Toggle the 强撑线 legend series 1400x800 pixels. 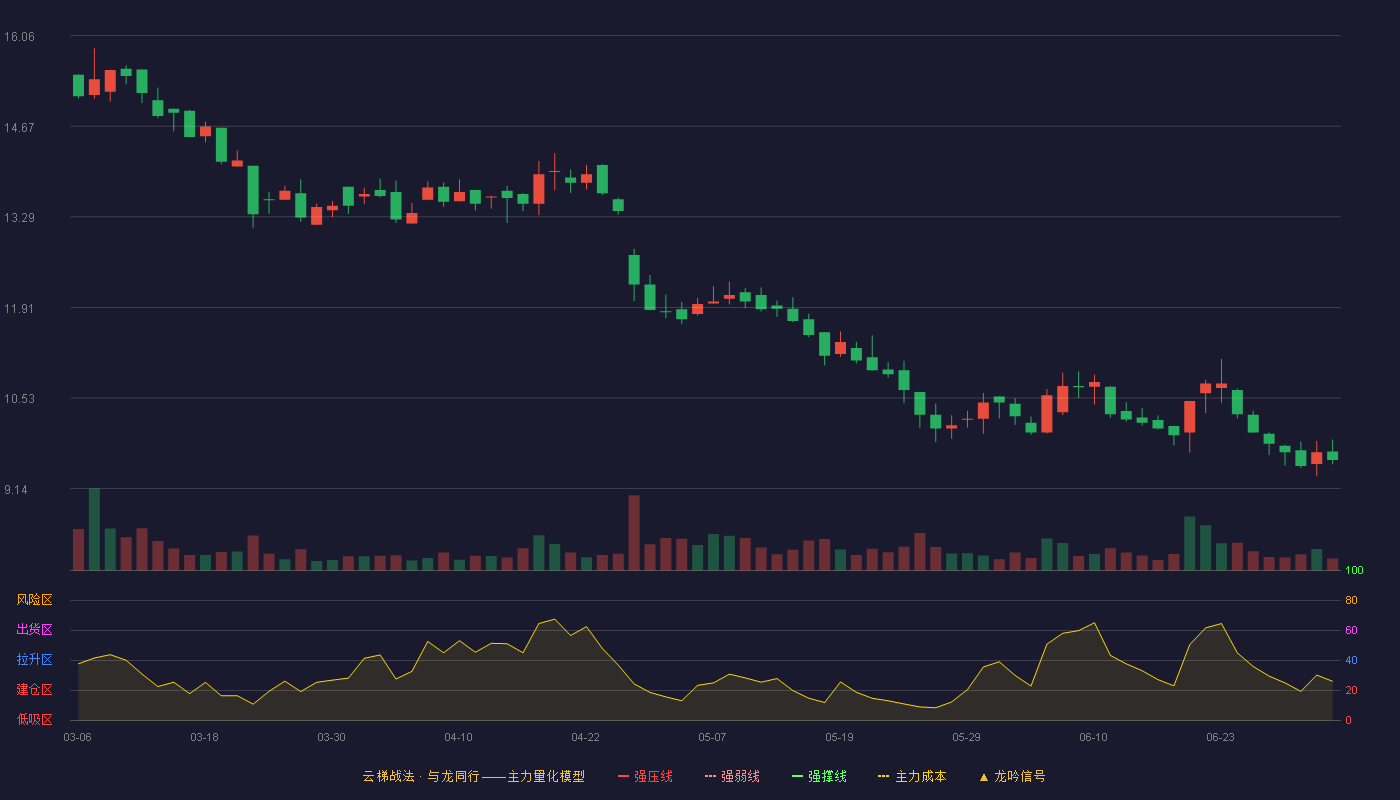(819, 776)
